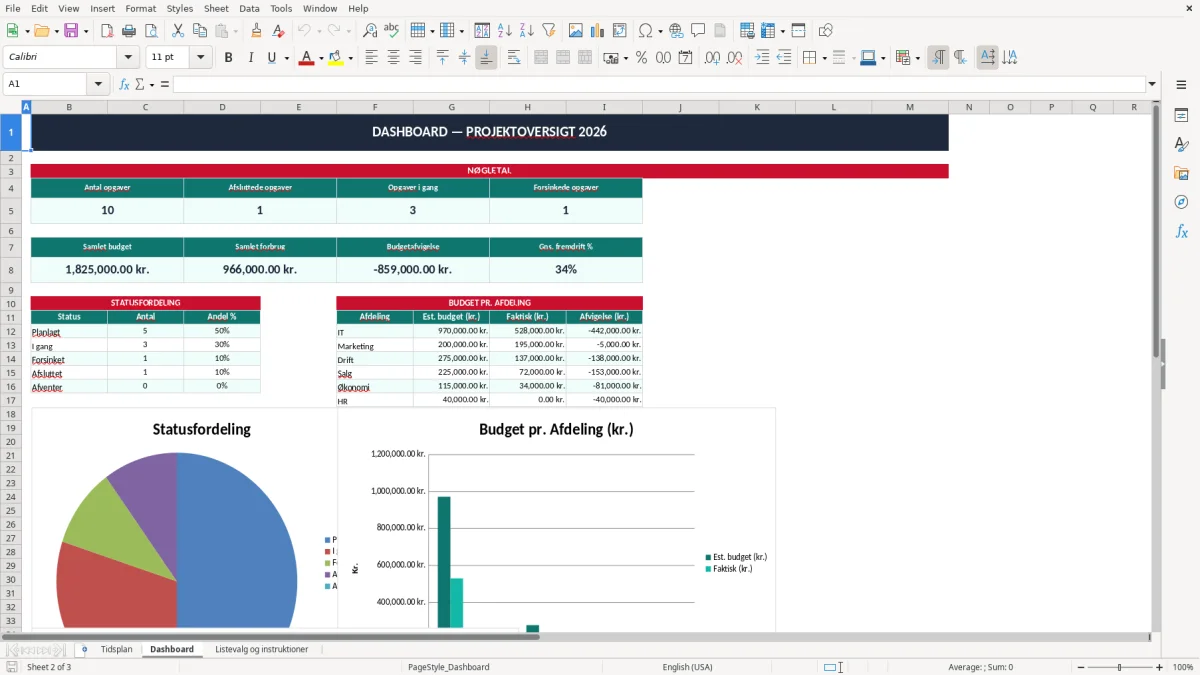Toggle Underline formatting

tap(271, 58)
